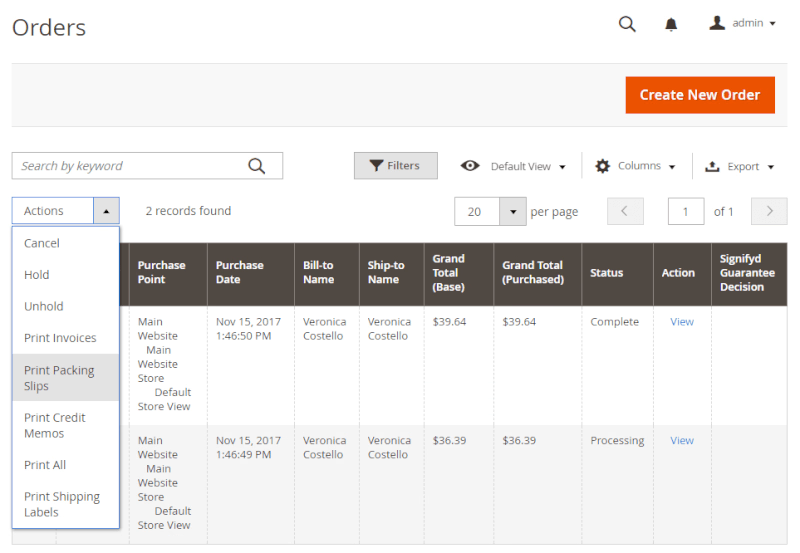The image size is (800, 553).
Task: Click the search magnifier icon in header
Action: pyautogui.click(x=627, y=24)
